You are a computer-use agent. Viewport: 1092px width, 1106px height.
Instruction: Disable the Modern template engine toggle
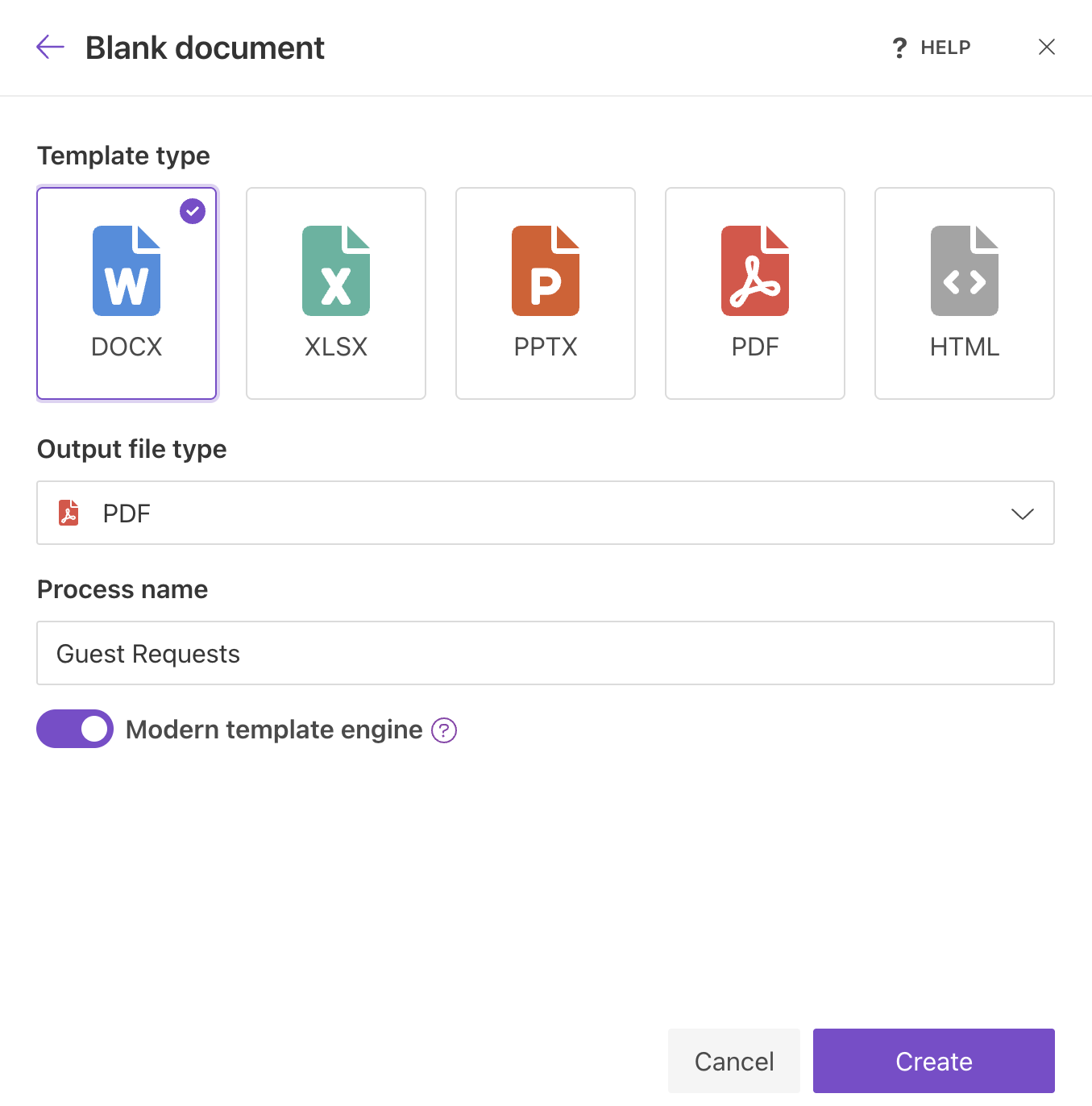pyautogui.click(x=75, y=729)
